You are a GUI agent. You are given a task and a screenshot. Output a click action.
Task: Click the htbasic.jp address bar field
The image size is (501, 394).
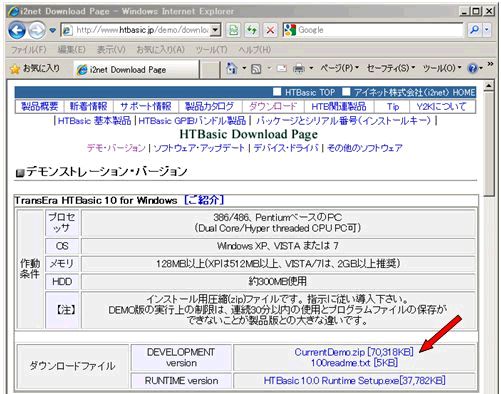(141, 30)
